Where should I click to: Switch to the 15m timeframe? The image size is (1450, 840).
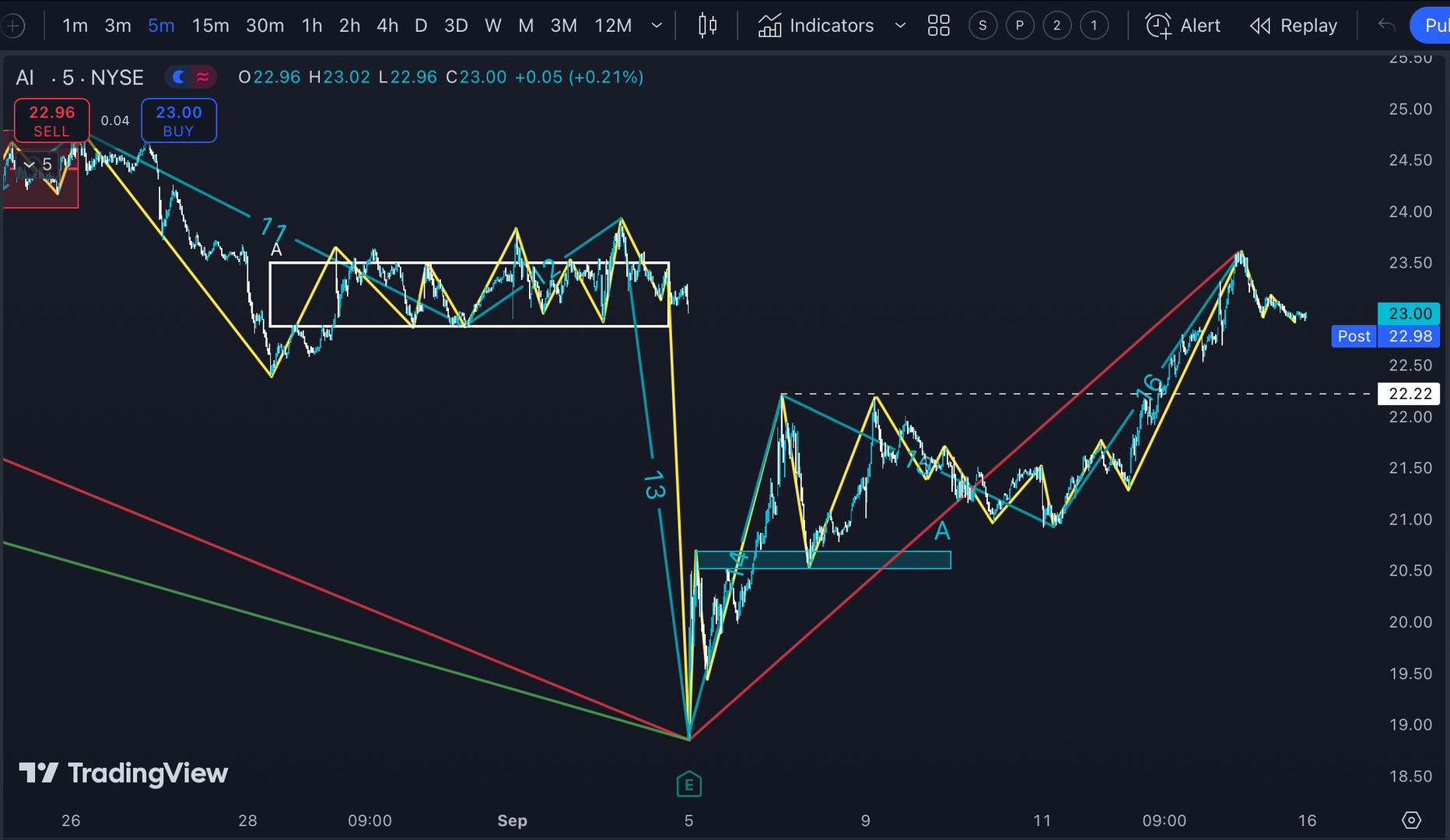coord(210,26)
